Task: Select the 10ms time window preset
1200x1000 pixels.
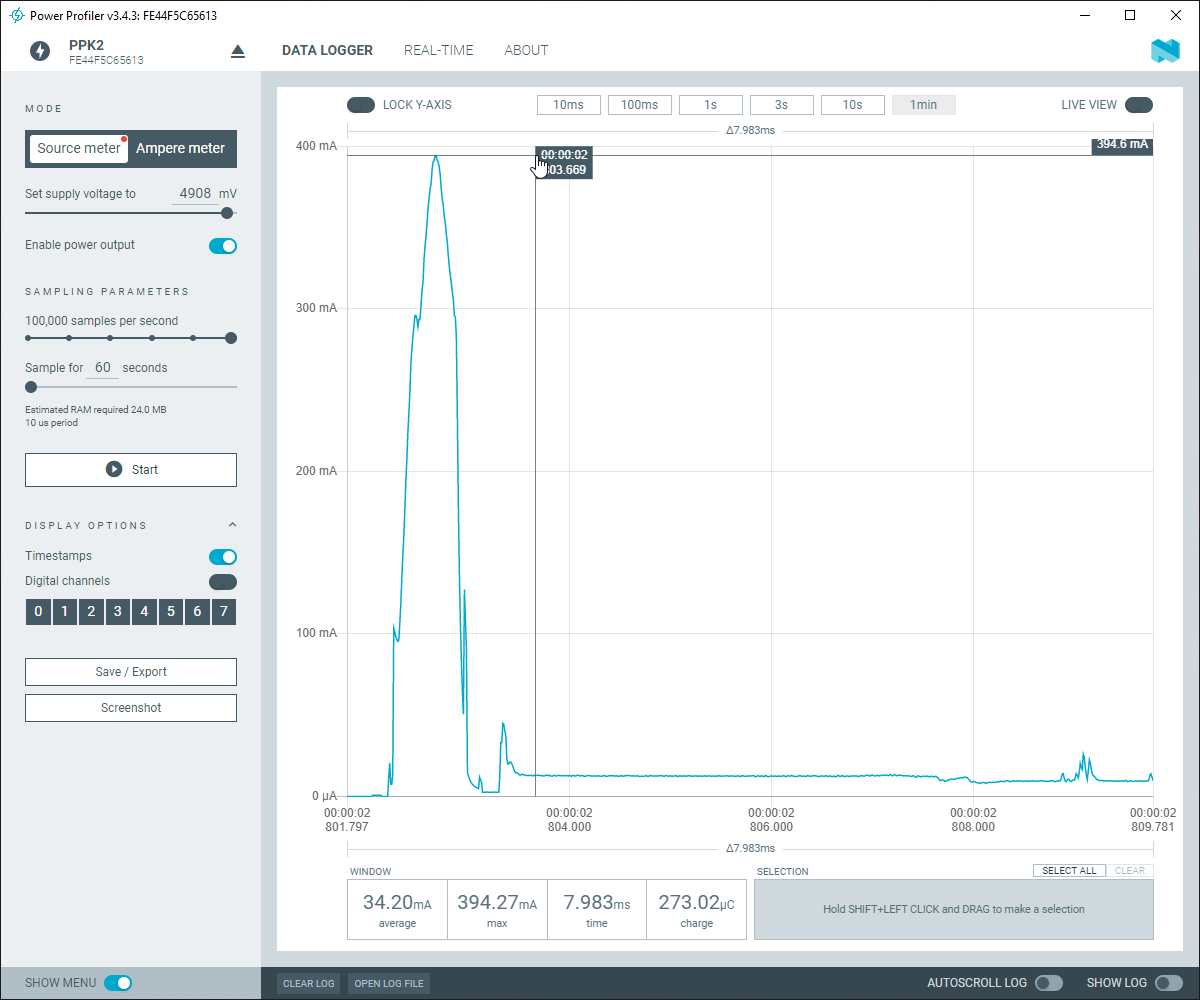Action: coord(568,104)
